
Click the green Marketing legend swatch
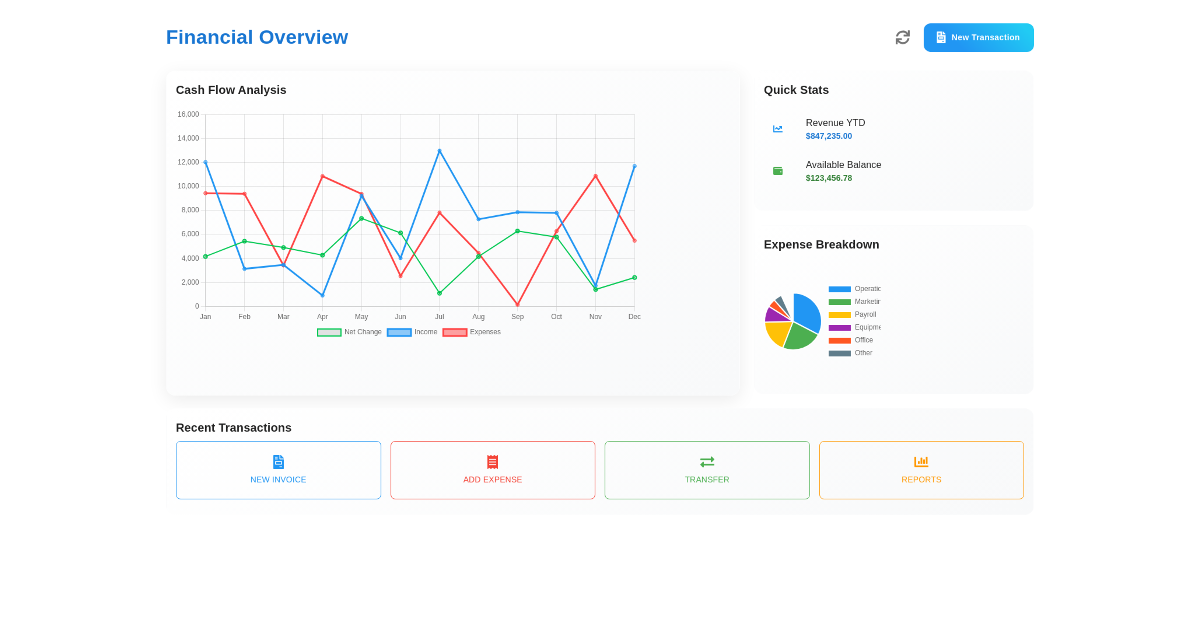[x=840, y=302]
